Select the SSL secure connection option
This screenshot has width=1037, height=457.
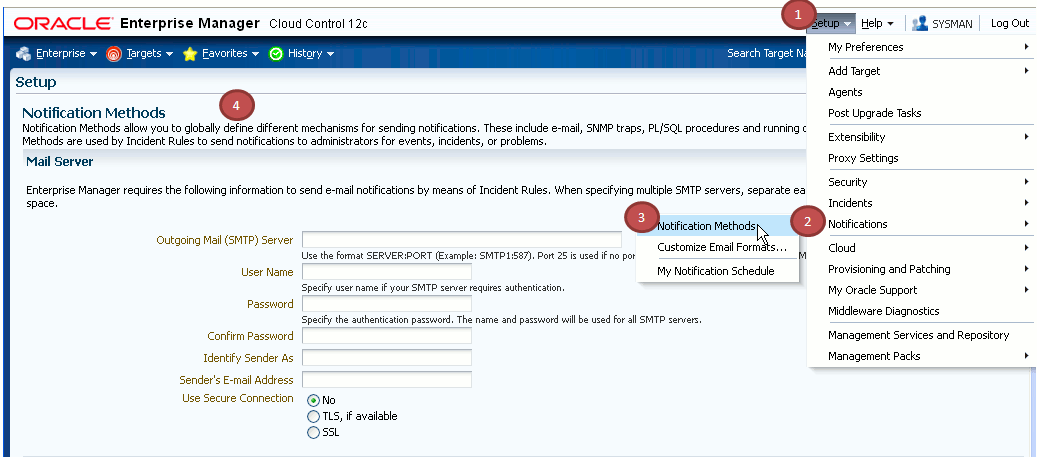(313, 433)
